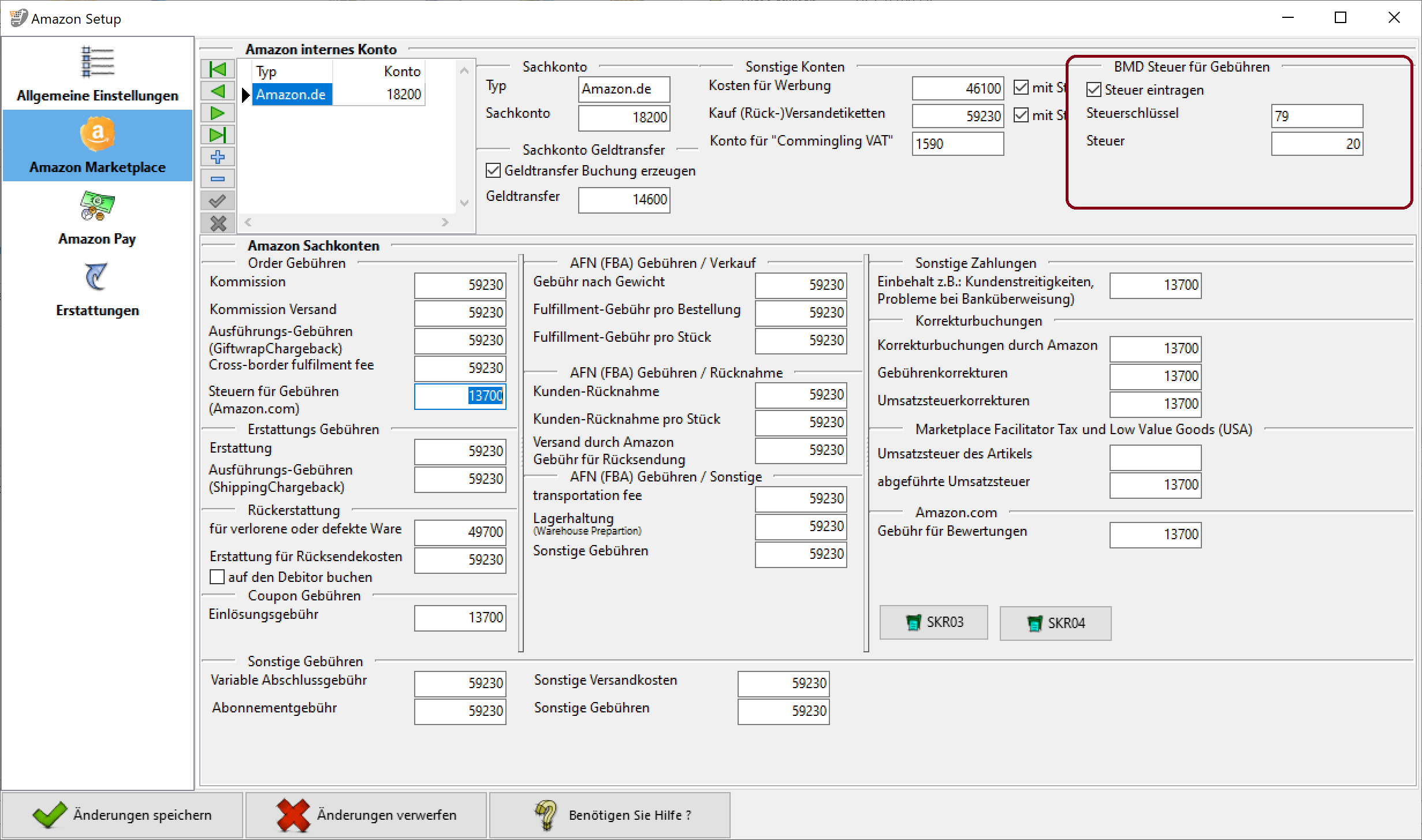
Task: Jump to last record in navigator
Action: click(218, 135)
